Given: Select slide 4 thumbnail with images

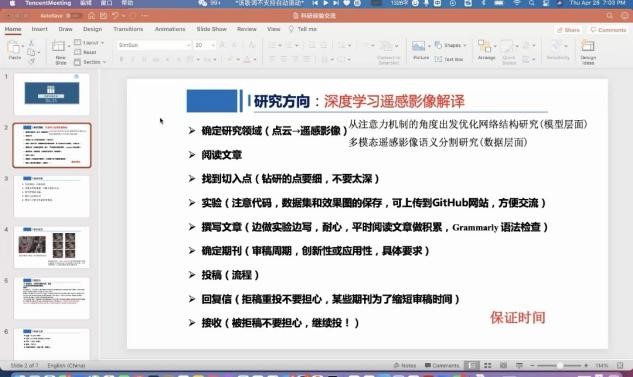Looking at the screenshot, I should tap(52, 247).
